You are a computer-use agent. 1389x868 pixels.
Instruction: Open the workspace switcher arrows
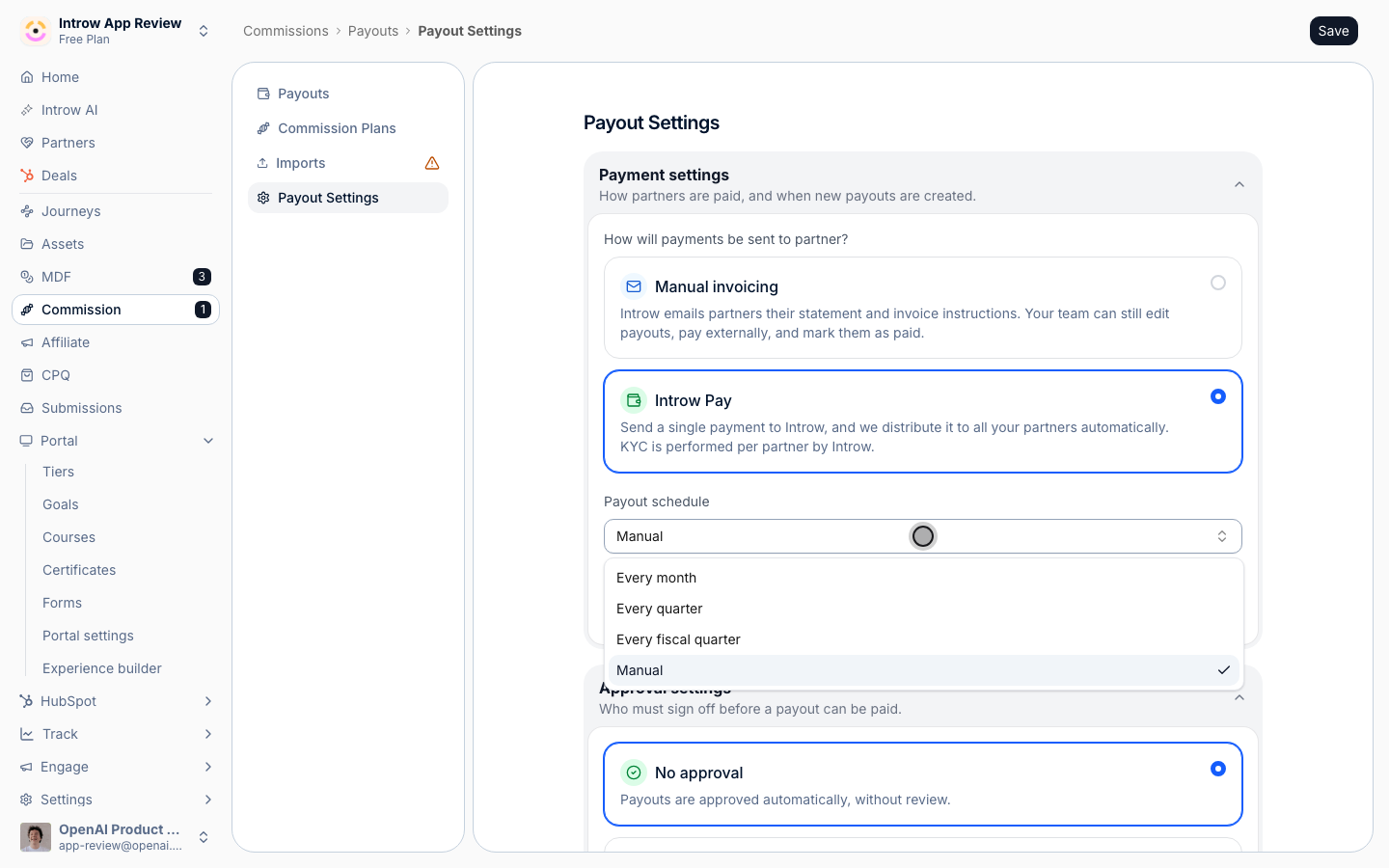coord(204,31)
